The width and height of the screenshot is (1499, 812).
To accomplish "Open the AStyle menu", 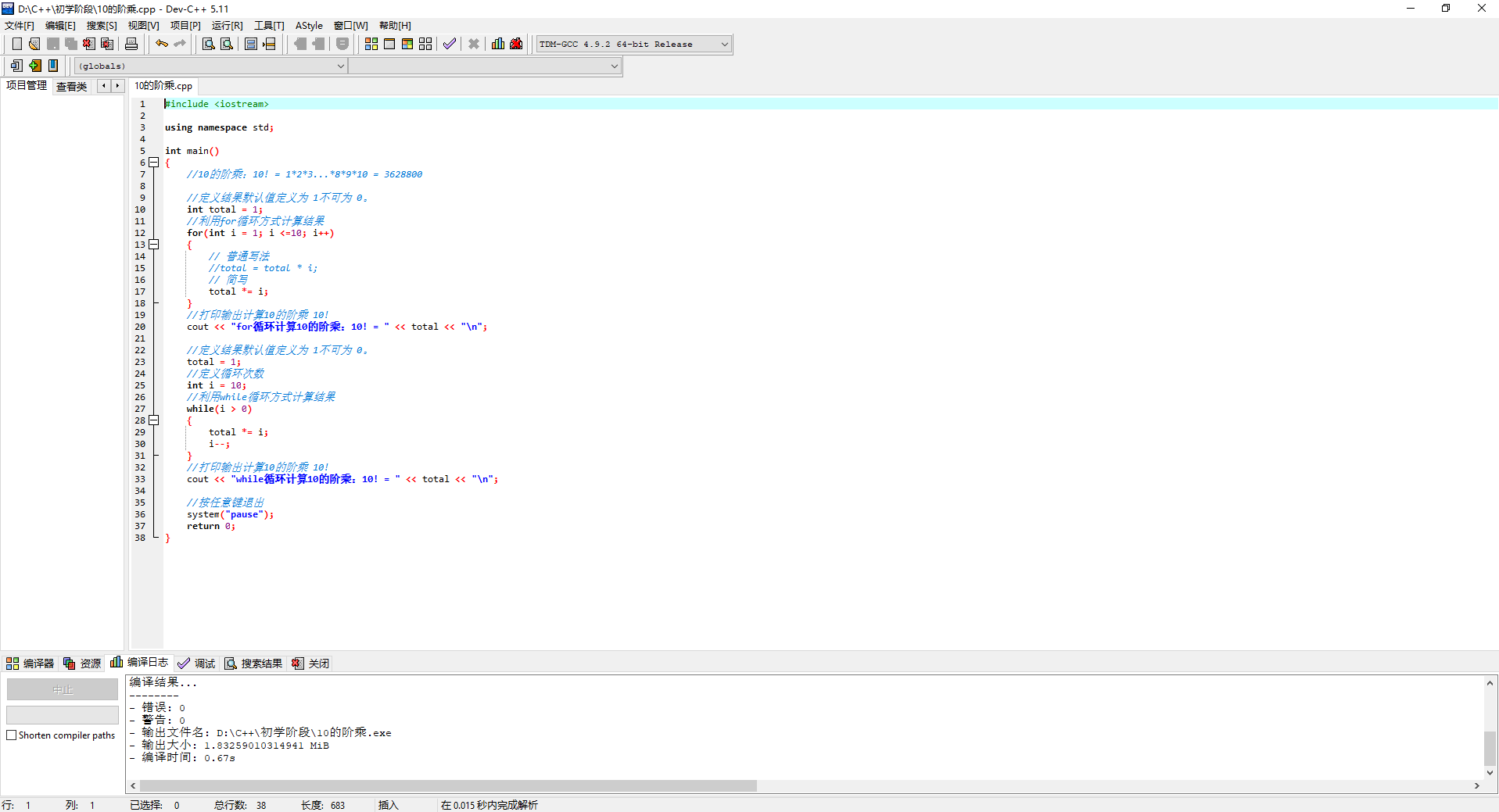I will point(309,26).
